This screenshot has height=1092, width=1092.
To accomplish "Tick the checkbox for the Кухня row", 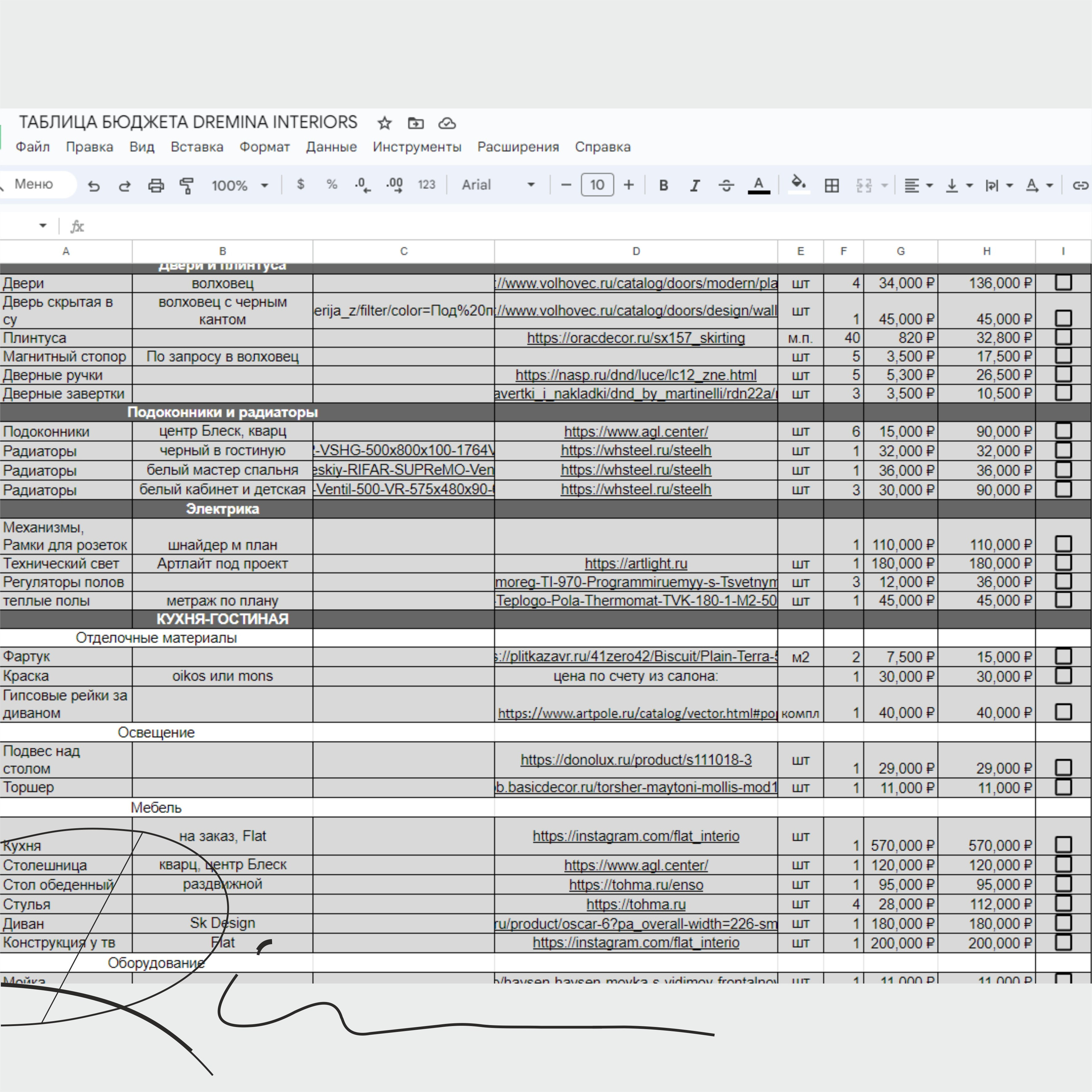I will point(1063,845).
